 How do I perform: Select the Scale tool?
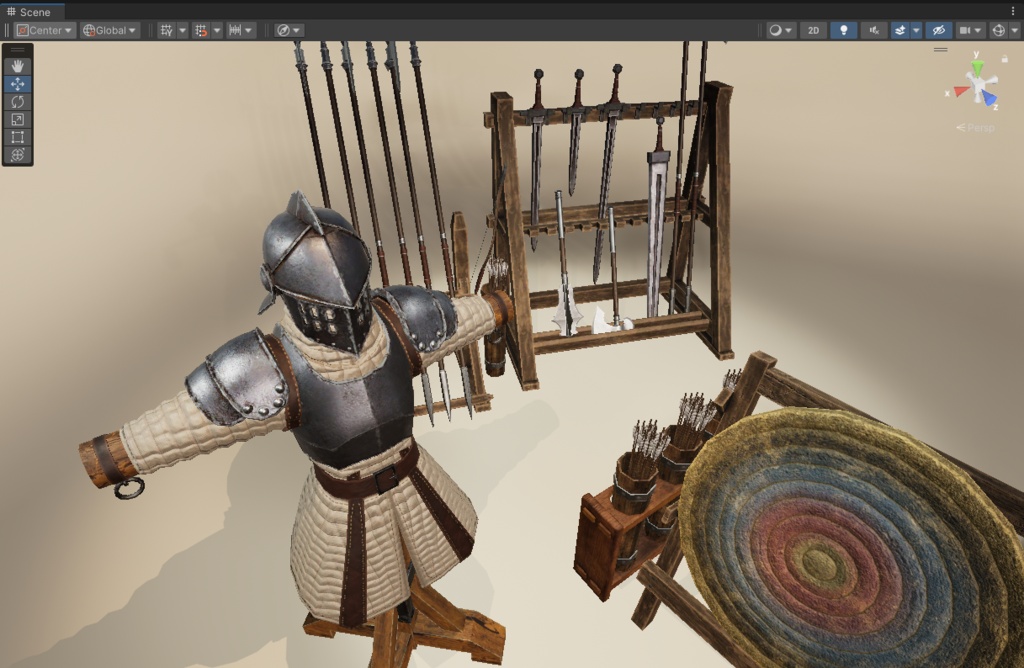(x=18, y=119)
